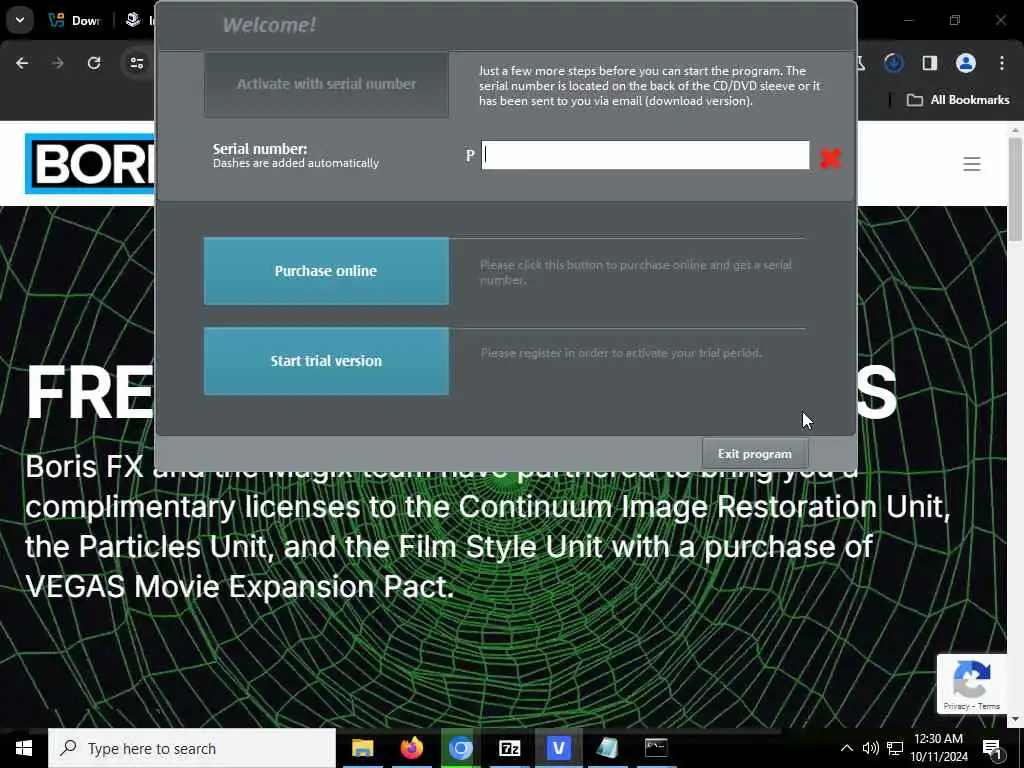Open Chrome three-dot menu
This screenshot has width=1024, height=768.
click(1001, 63)
